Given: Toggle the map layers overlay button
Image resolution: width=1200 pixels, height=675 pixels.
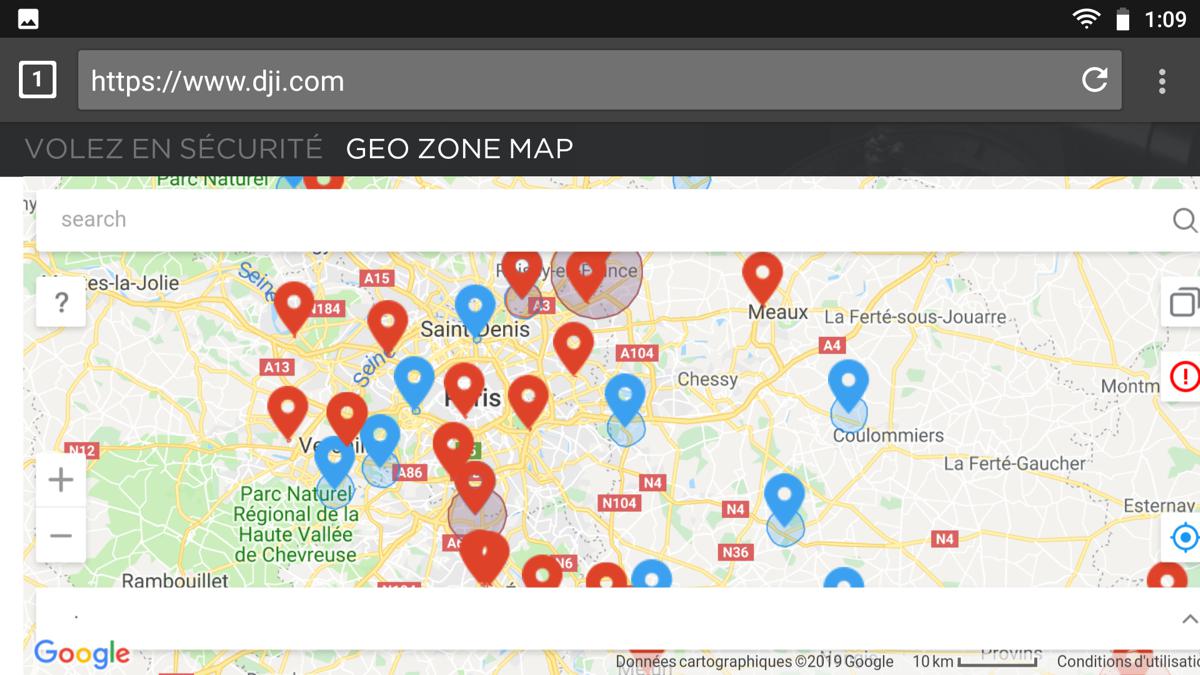Looking at the screenshot, I should [x=1184, y=301].
